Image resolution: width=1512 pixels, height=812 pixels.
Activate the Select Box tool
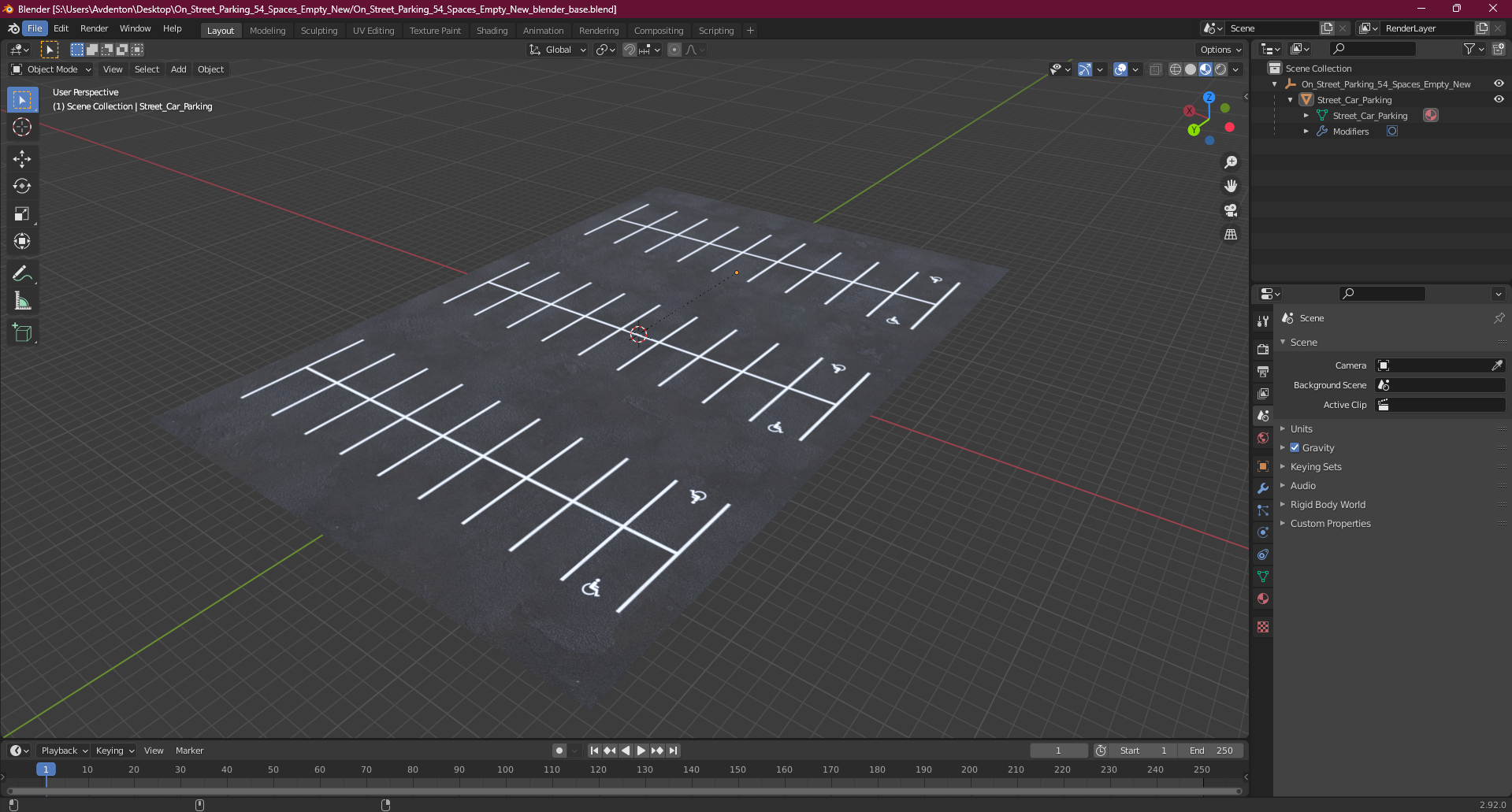(22, 100)
